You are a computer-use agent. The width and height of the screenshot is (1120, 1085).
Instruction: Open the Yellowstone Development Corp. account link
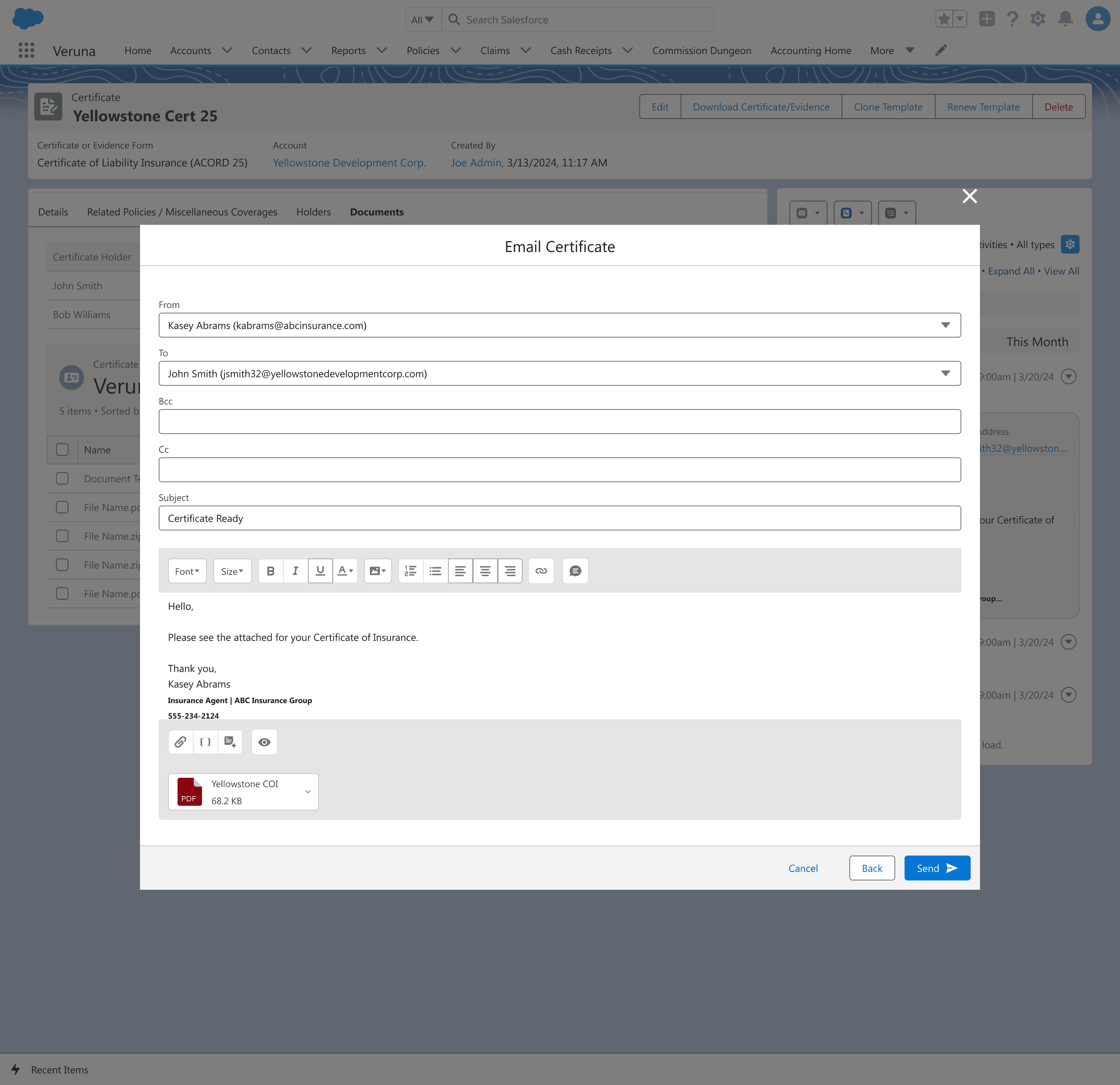349,163
